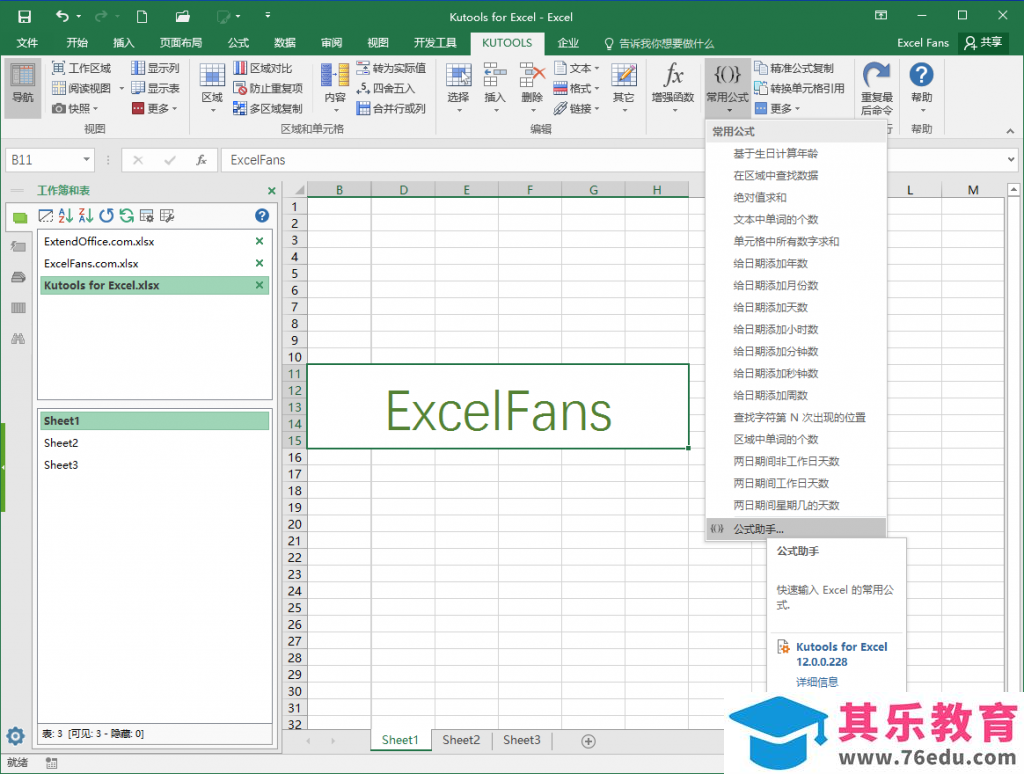Click the 多区域复制 copy ranges icon
Image resolution: width=1024 pixels, height=774 pixels.
(240, 108)
